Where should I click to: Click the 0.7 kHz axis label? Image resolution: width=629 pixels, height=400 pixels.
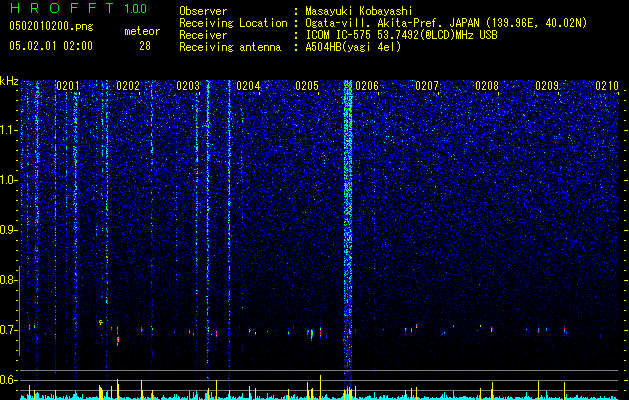coord(8,330)
